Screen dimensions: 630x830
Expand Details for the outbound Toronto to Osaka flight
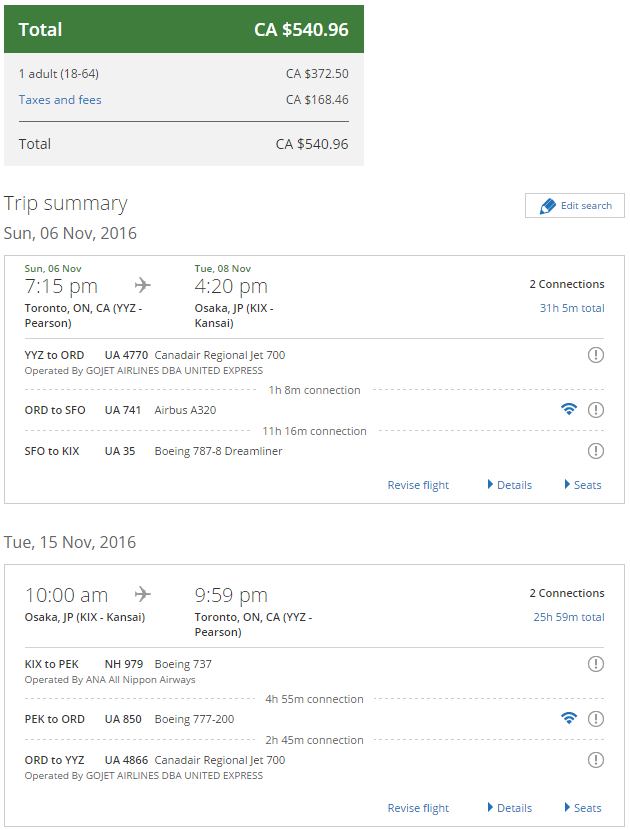(x=509, y=485)
